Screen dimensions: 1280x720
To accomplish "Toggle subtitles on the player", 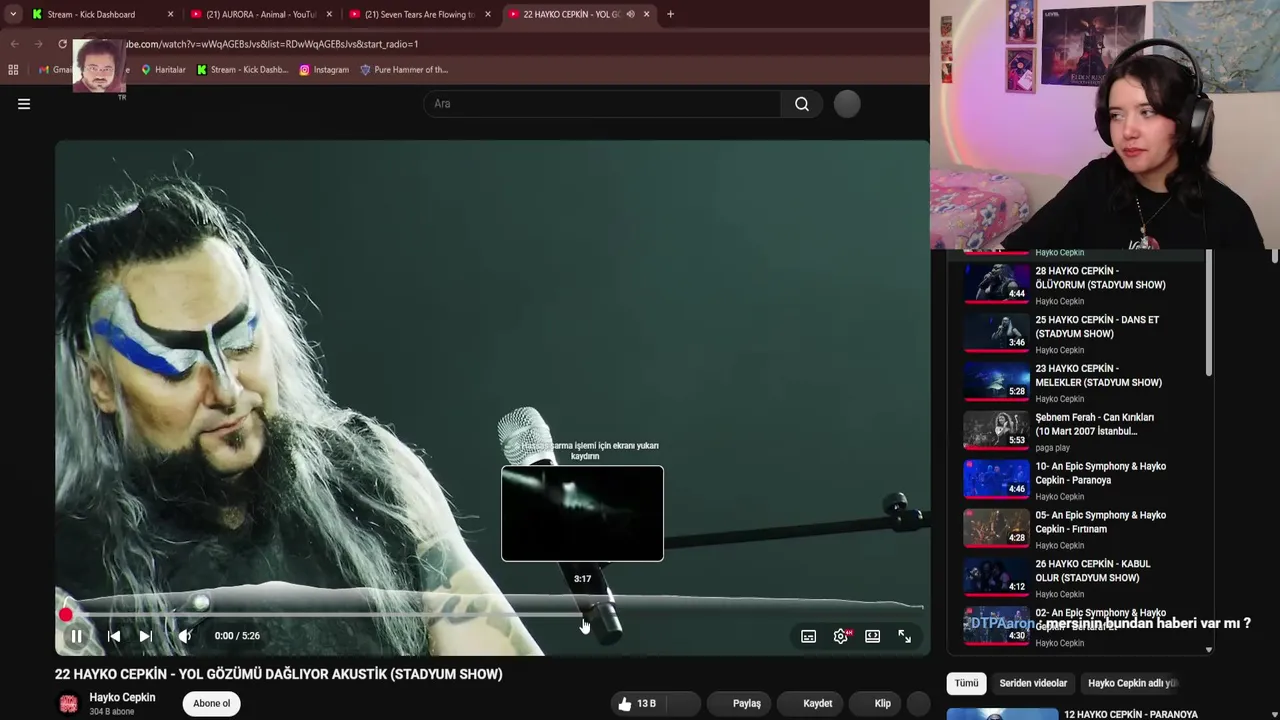I will [x=809, y=636].
